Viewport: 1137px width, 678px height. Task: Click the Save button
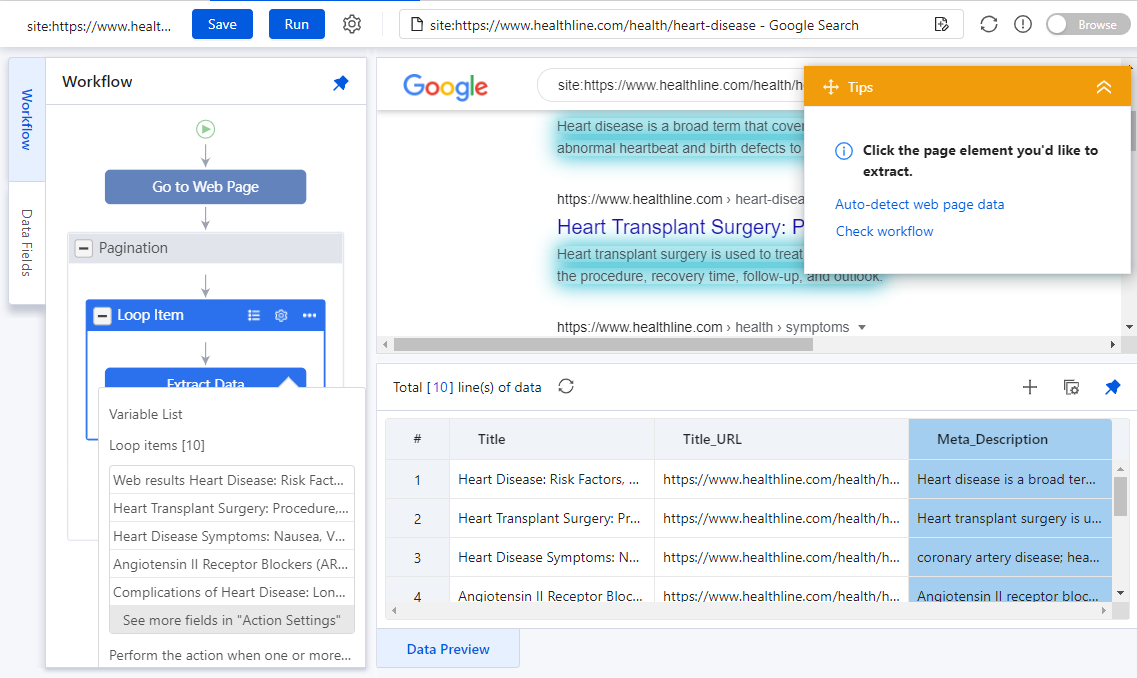[x=222, y=24]
